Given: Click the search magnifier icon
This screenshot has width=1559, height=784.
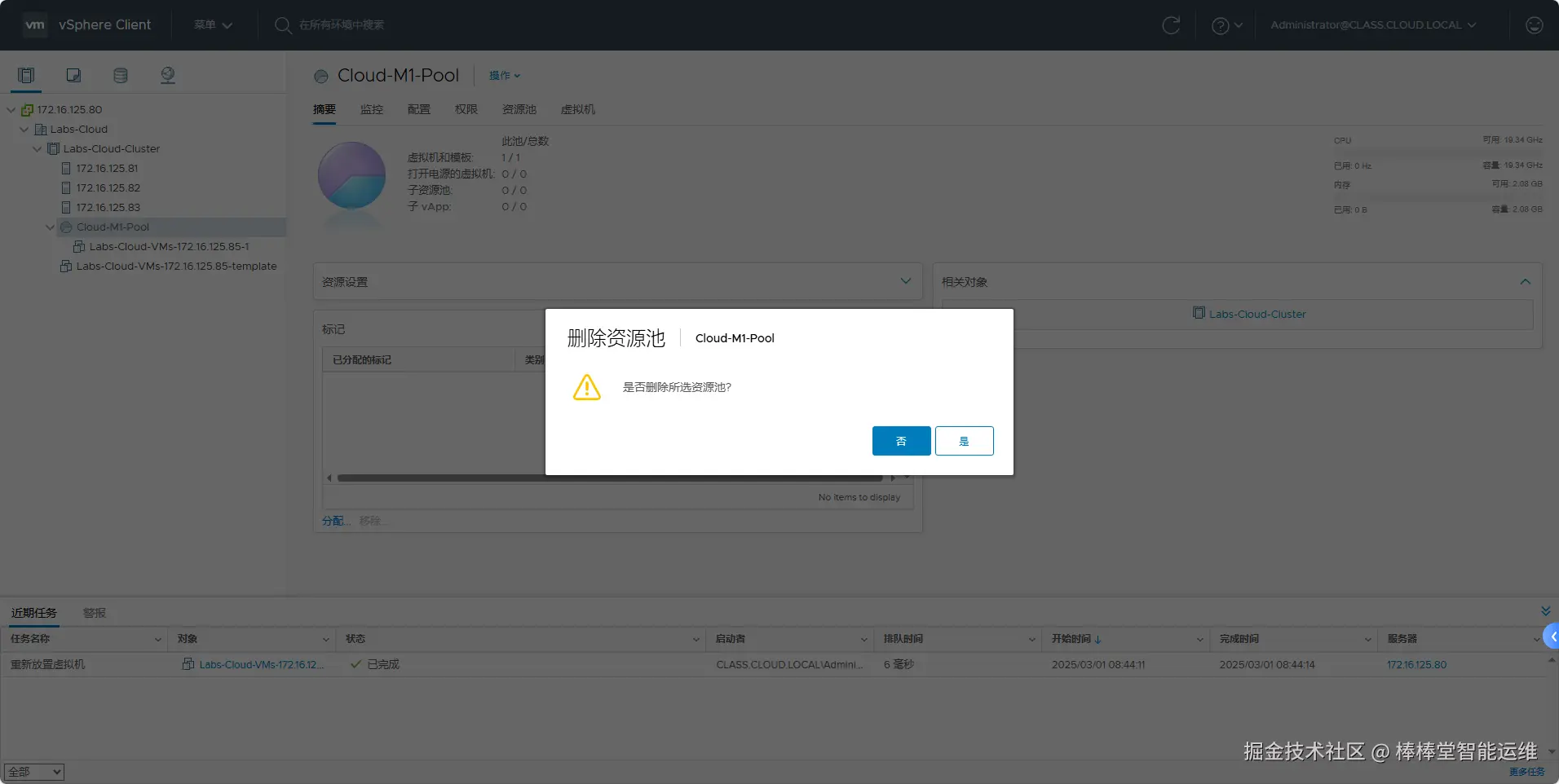Looking at the screenshot, I should click(x=283, y=25).
